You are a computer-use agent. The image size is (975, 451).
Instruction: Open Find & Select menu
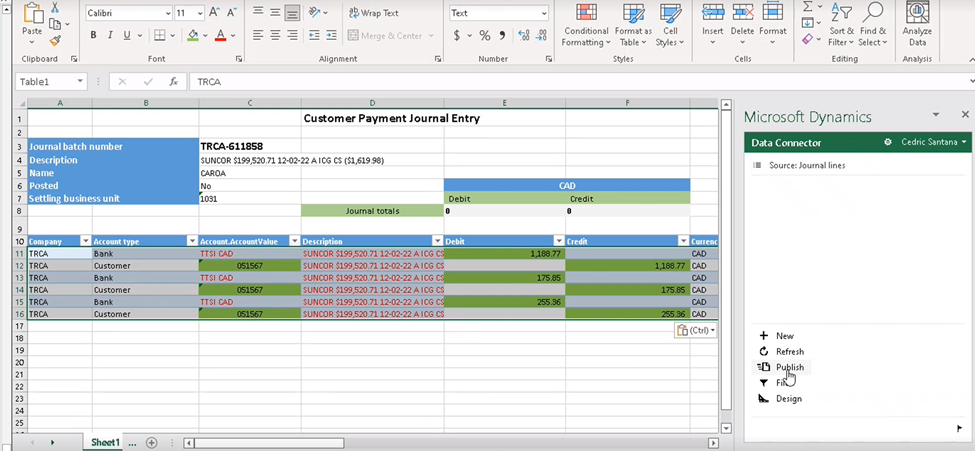click(x=873, y=25)
